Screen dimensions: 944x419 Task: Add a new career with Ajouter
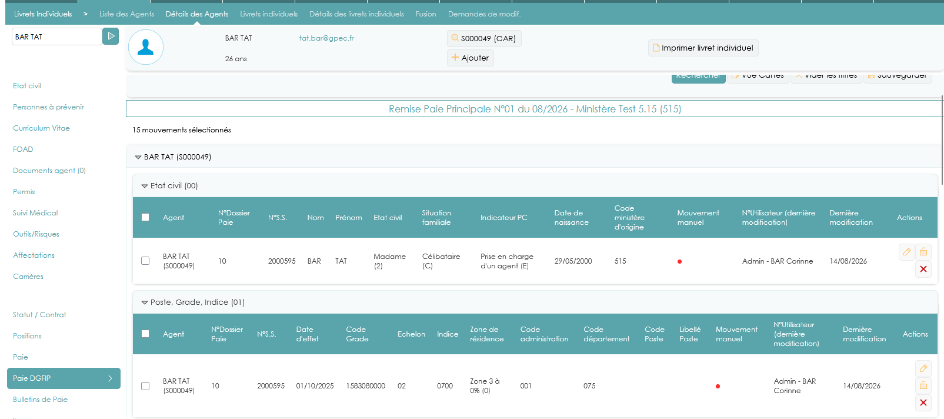[470, 58]
